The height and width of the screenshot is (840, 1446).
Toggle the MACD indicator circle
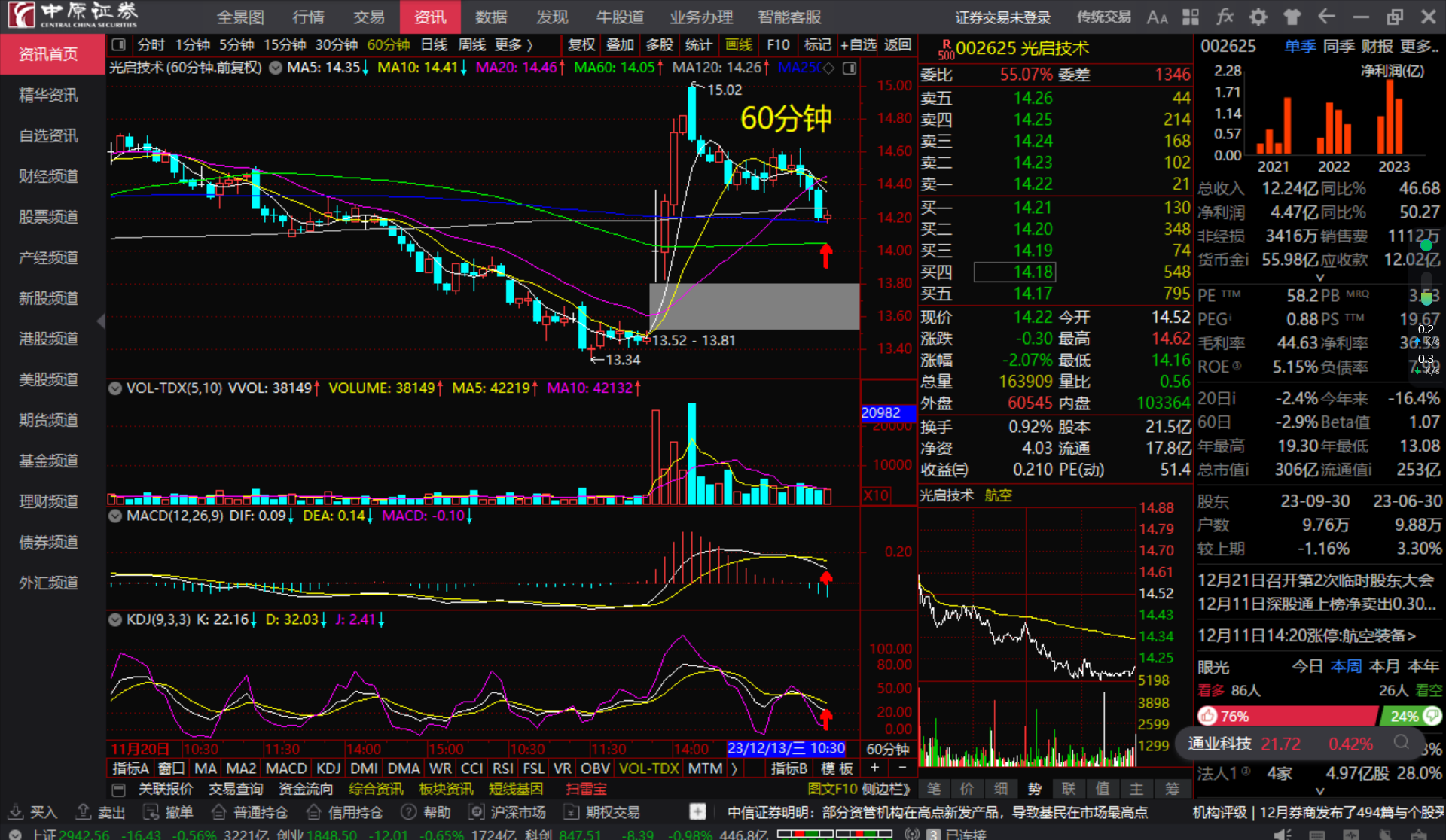(x=115, y=516)
